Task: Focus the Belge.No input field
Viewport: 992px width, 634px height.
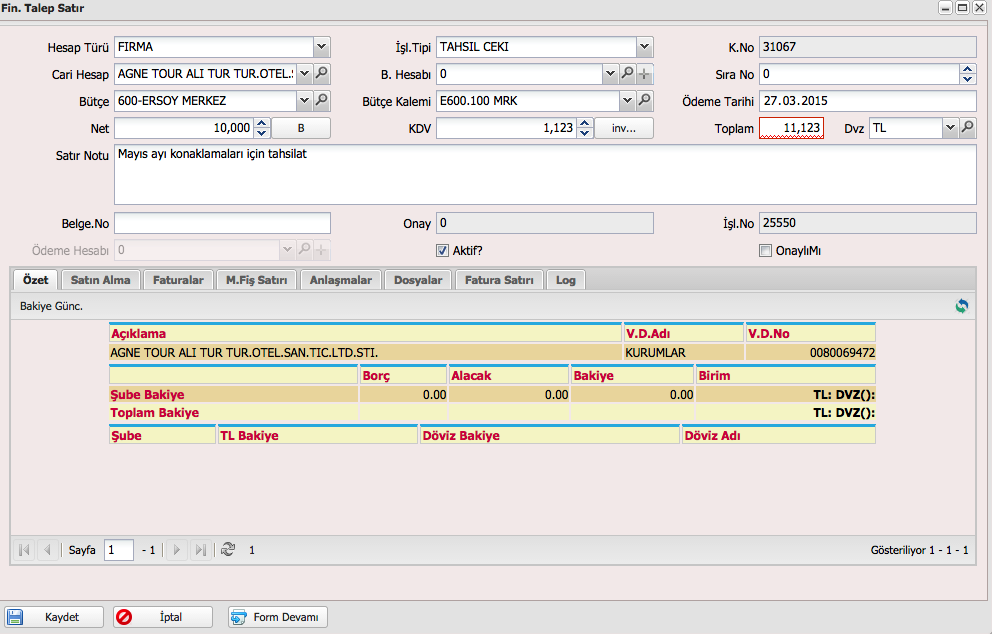Action: (x=222, y=223)
